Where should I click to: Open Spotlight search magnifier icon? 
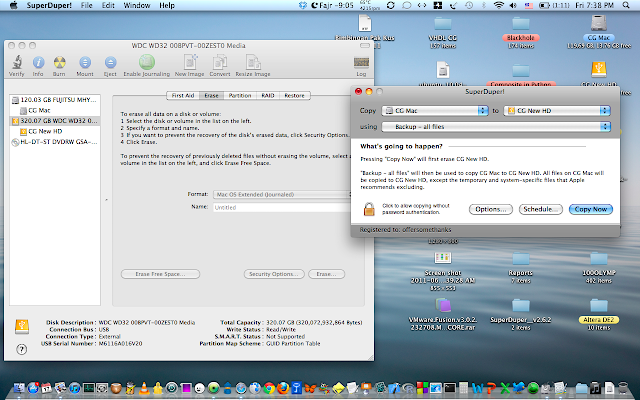coord(626,5)
